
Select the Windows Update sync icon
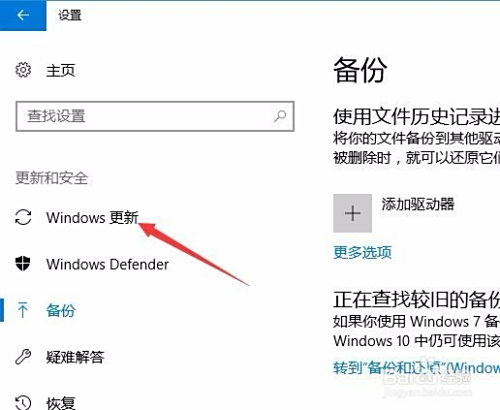(23, 217)
